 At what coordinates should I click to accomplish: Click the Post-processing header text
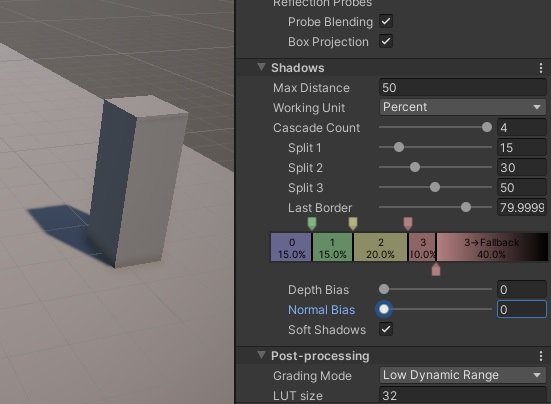[x=320, y=356]
